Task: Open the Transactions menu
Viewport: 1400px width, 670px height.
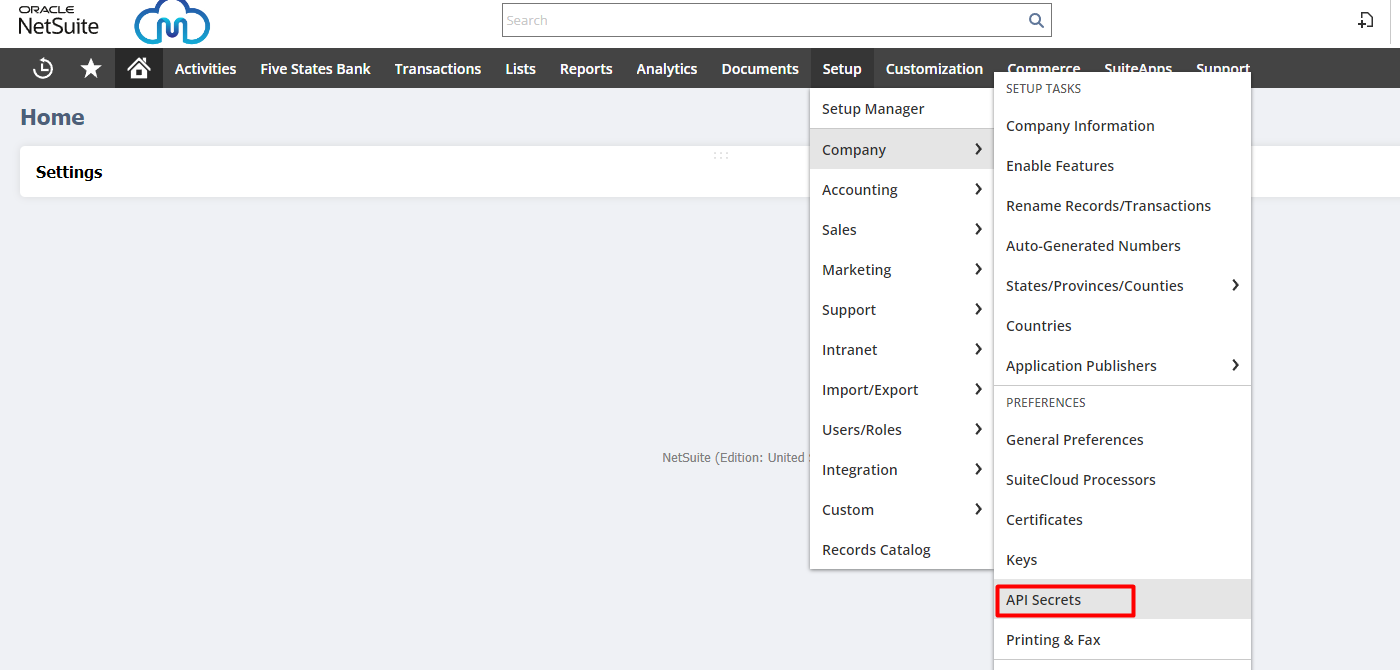Action: 437,69
